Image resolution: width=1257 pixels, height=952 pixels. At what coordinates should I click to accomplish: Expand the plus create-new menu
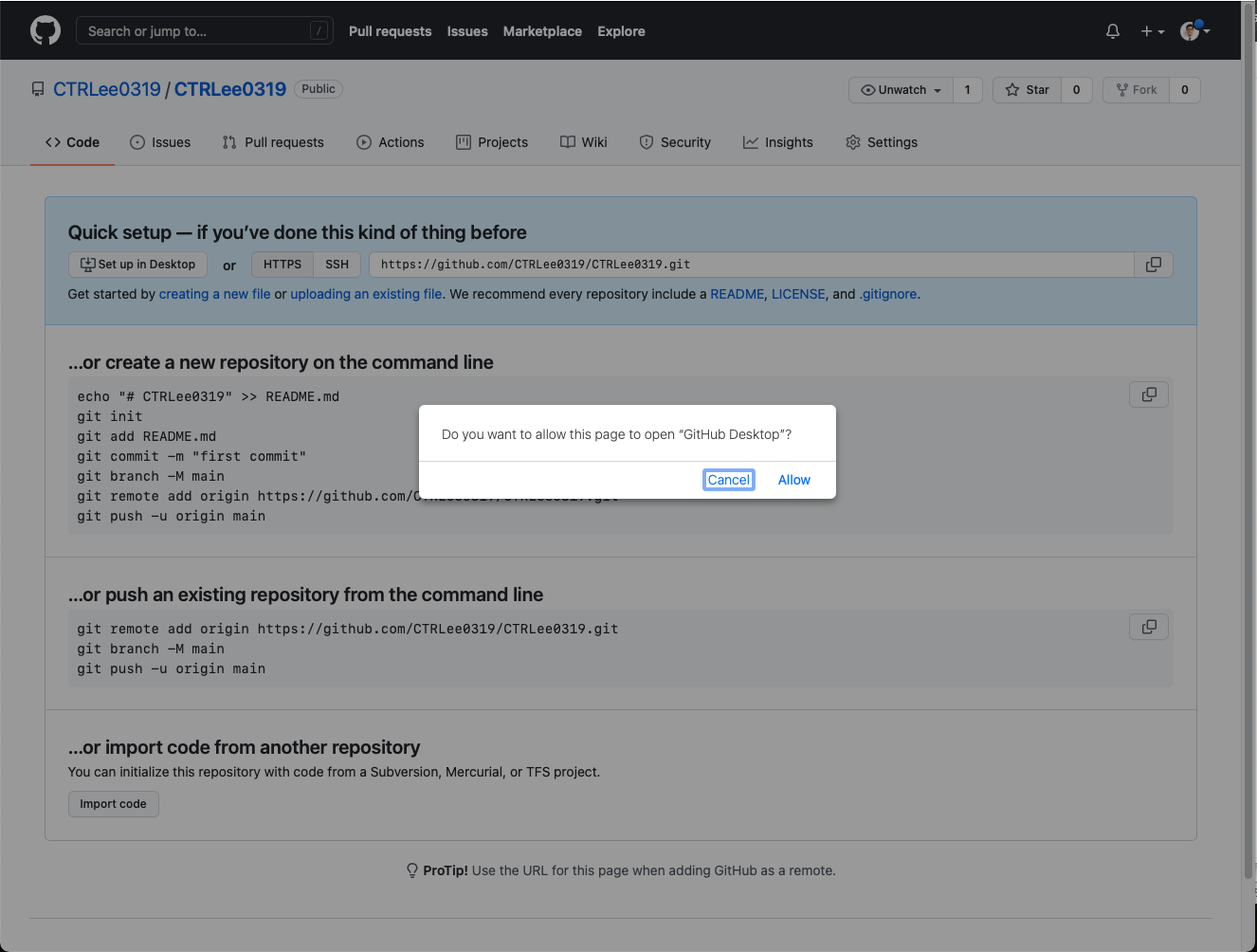[x=1152, y=31]
